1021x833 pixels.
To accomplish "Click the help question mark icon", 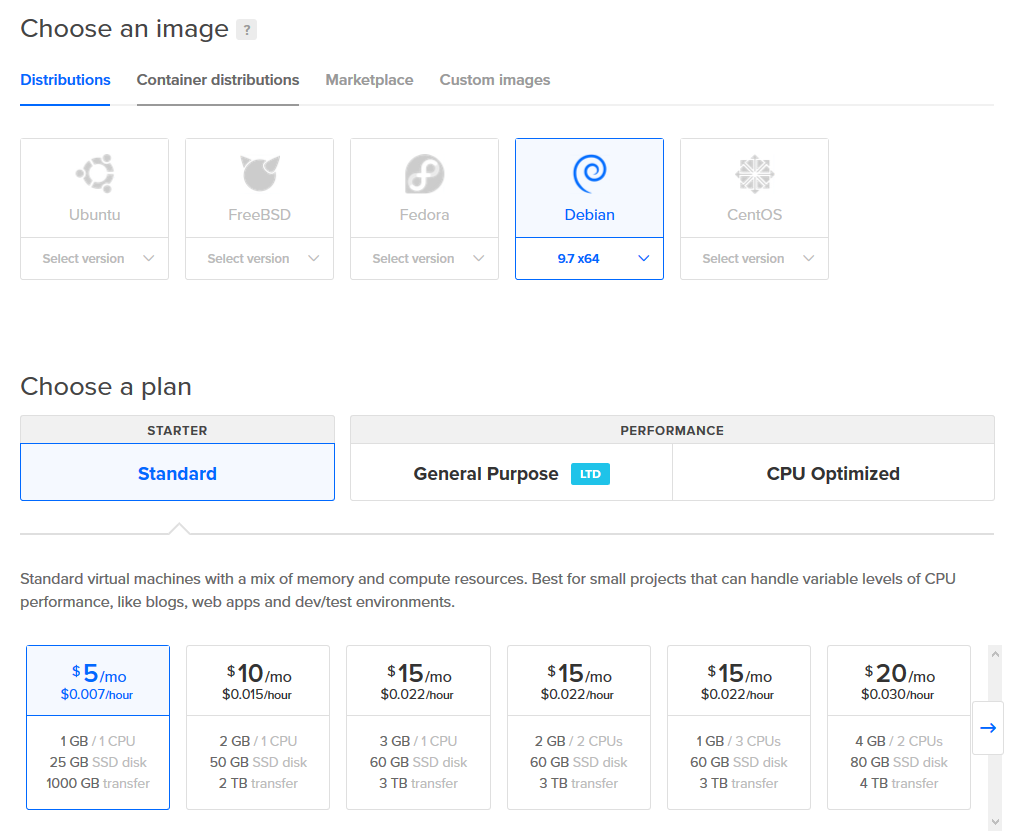I will click(247, 30).
